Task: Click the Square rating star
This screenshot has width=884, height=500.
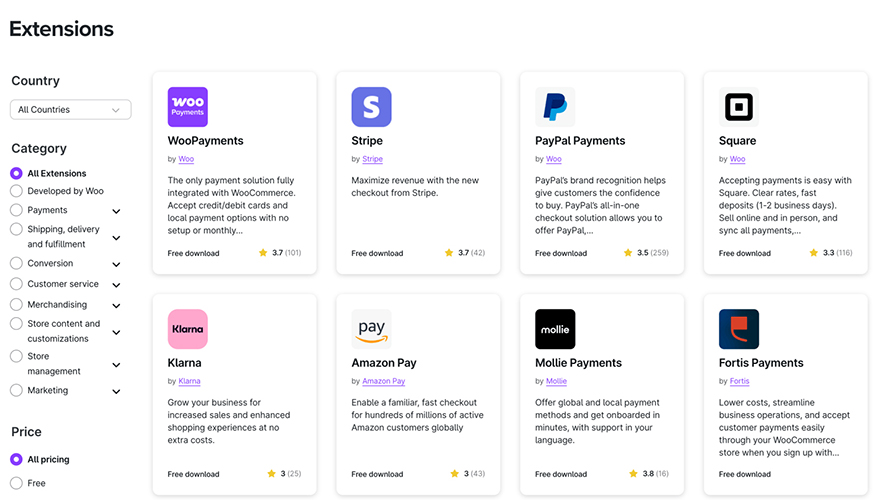Action: point(814,253)
